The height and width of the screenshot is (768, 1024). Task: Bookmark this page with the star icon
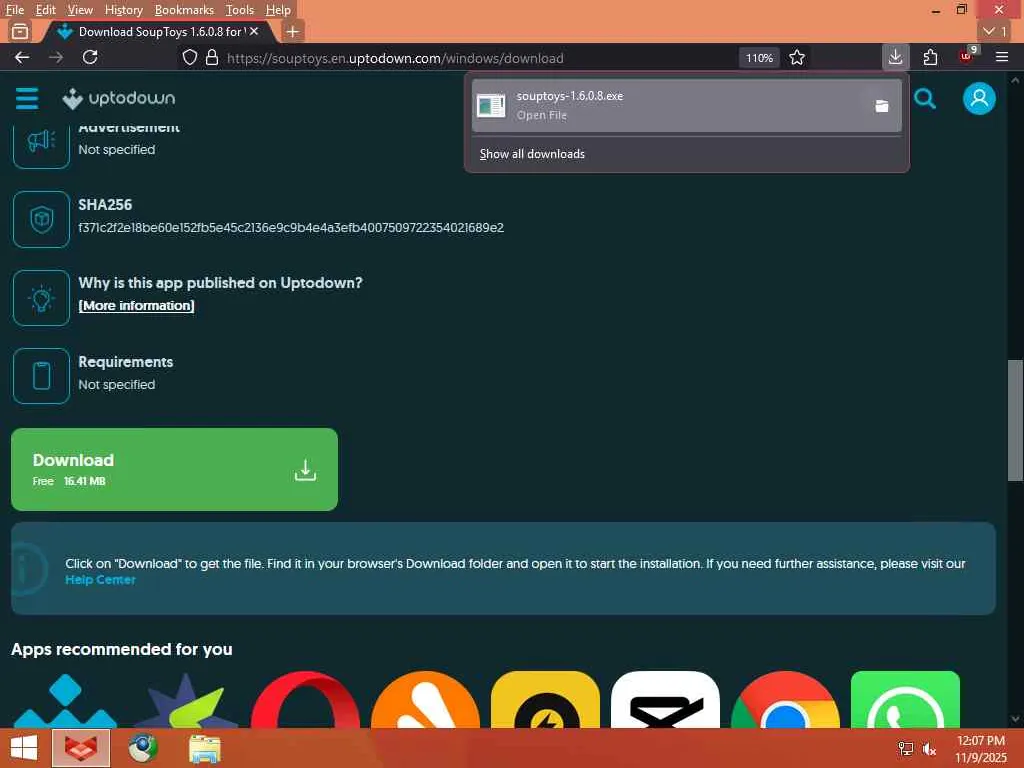pyautogui.click(x=797, y=57)
